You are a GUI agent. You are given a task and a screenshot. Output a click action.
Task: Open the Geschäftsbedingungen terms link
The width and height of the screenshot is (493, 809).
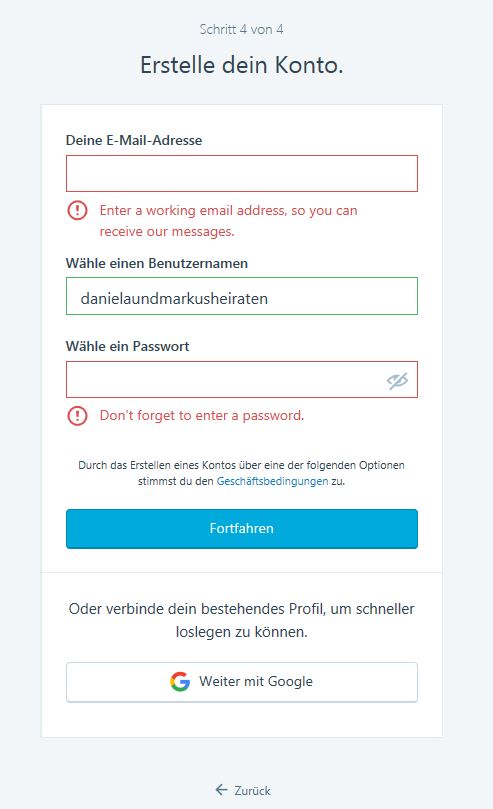click(x=272, y=481)
